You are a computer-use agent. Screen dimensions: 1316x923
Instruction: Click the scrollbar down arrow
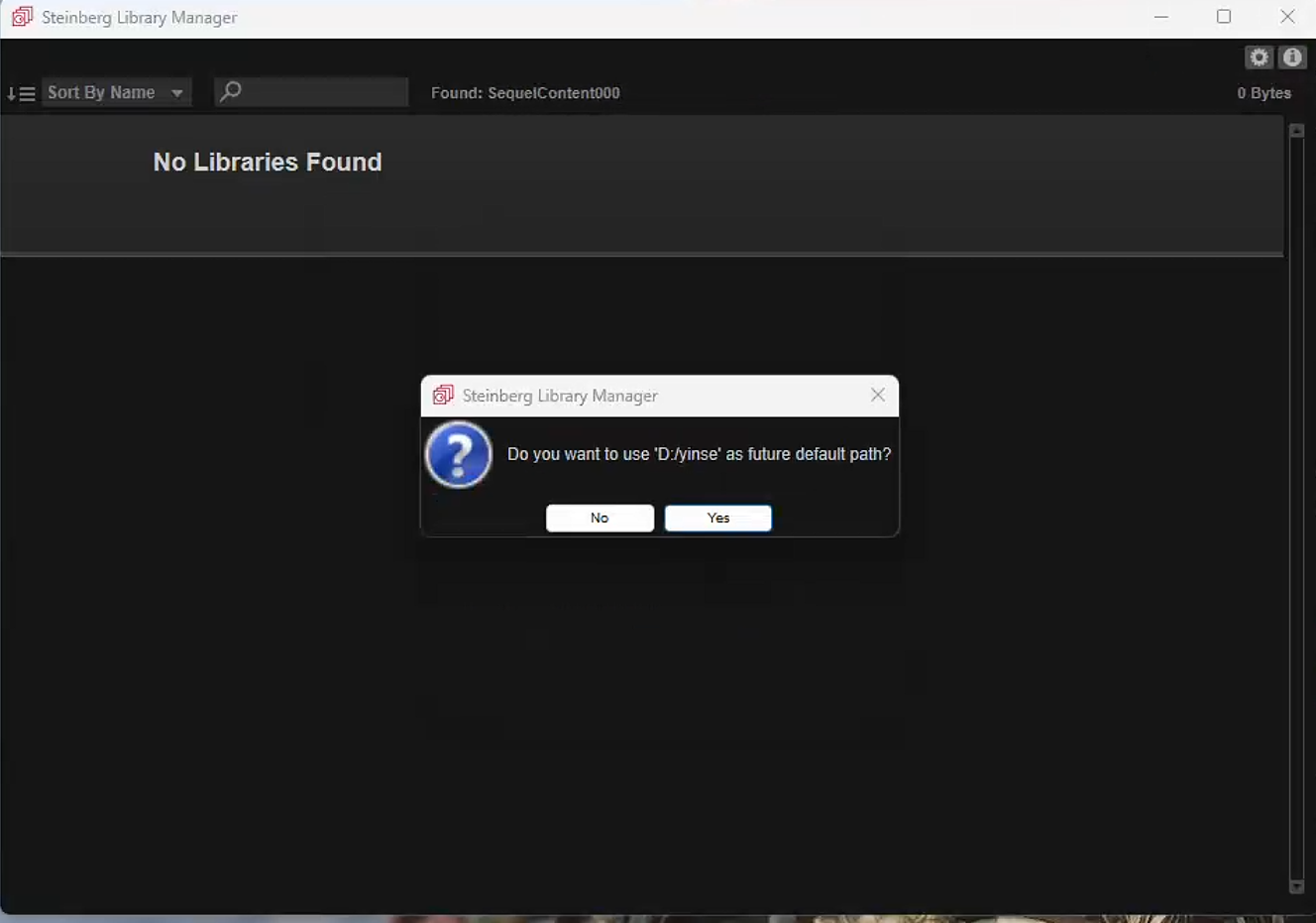coord(1296,886)
